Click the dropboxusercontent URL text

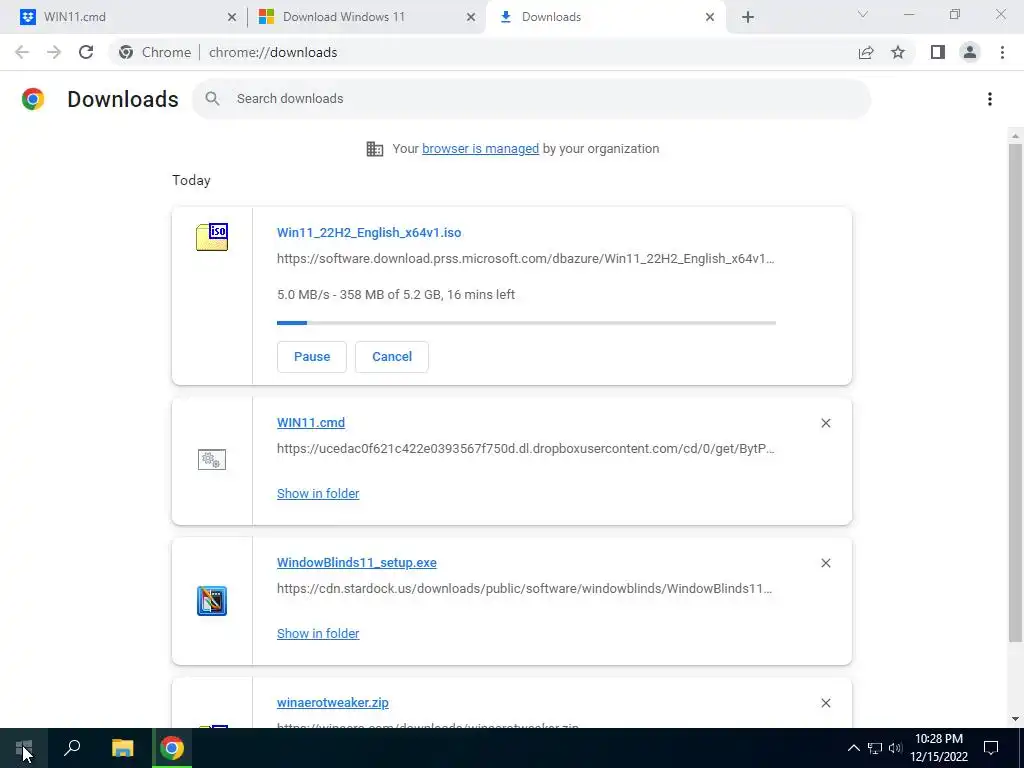526,449
